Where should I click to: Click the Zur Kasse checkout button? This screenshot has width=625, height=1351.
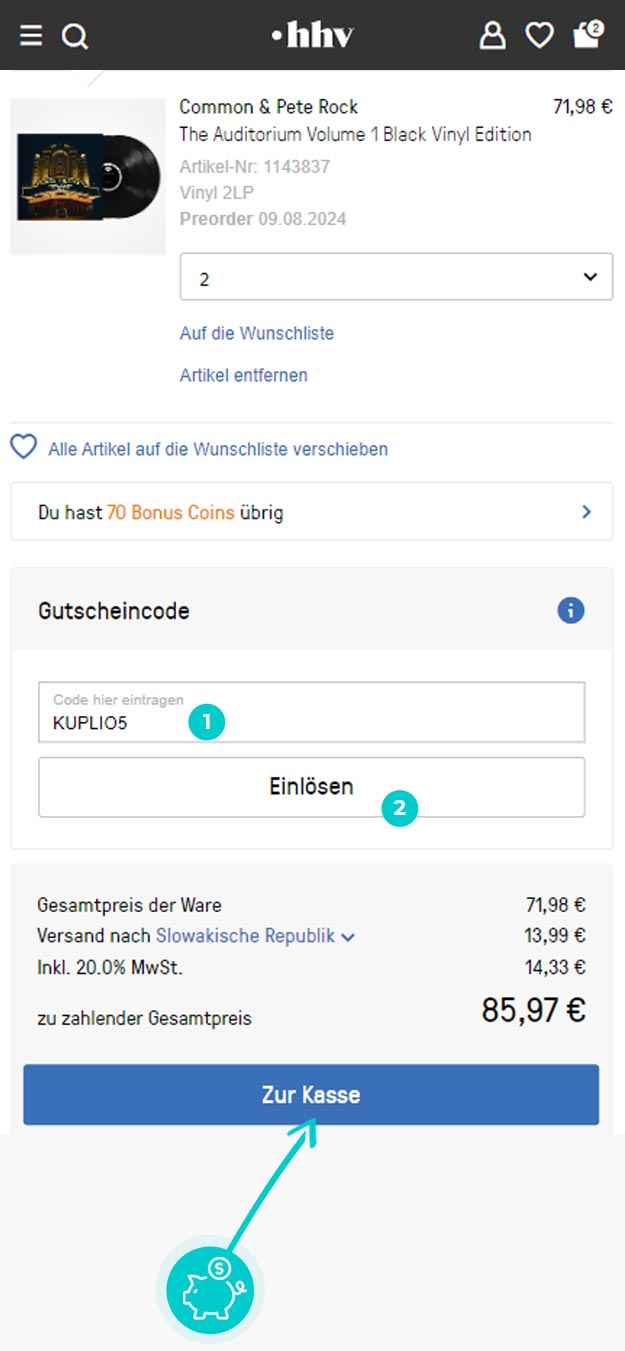(311, 1095)
